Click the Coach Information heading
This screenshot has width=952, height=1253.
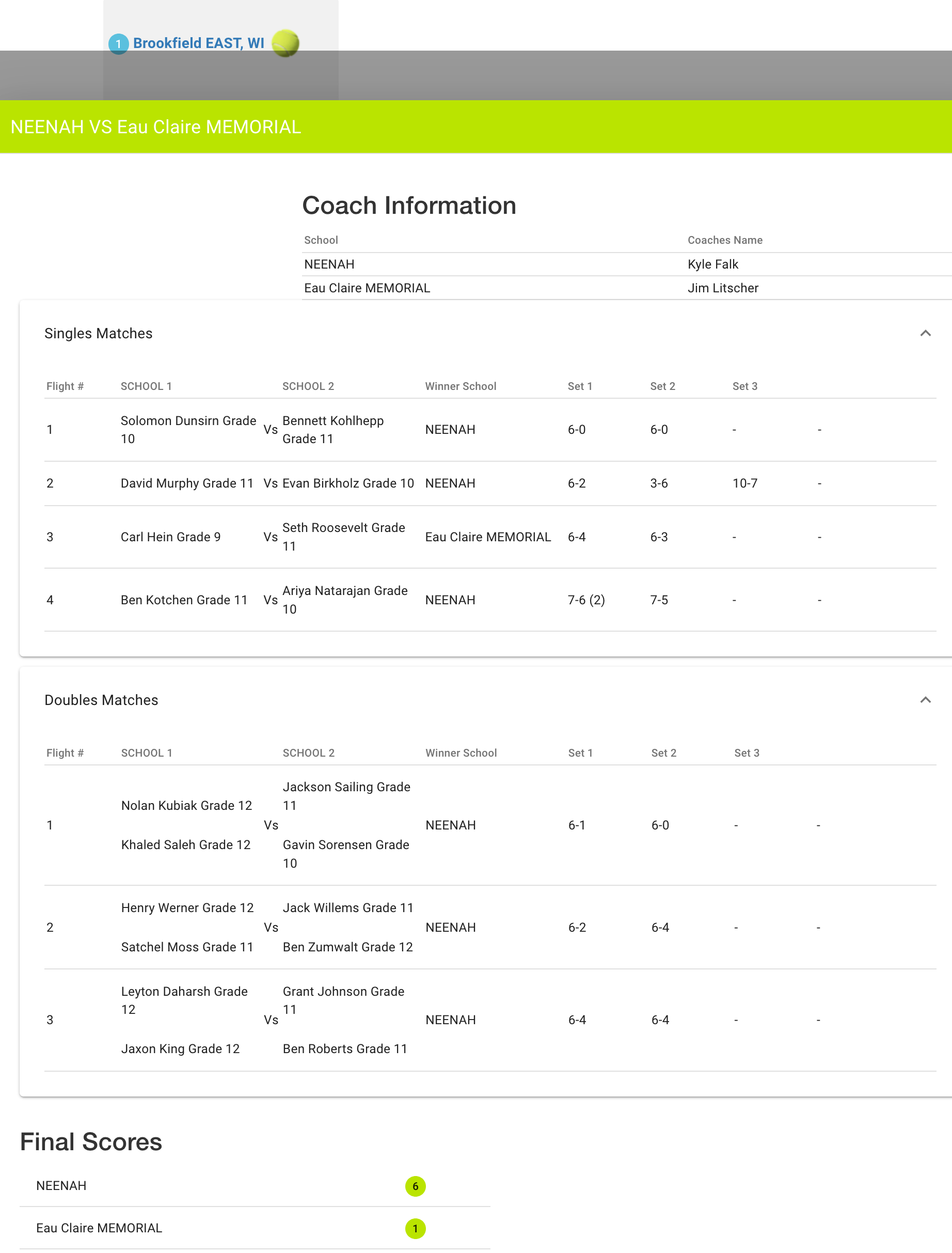click(408, 205)
